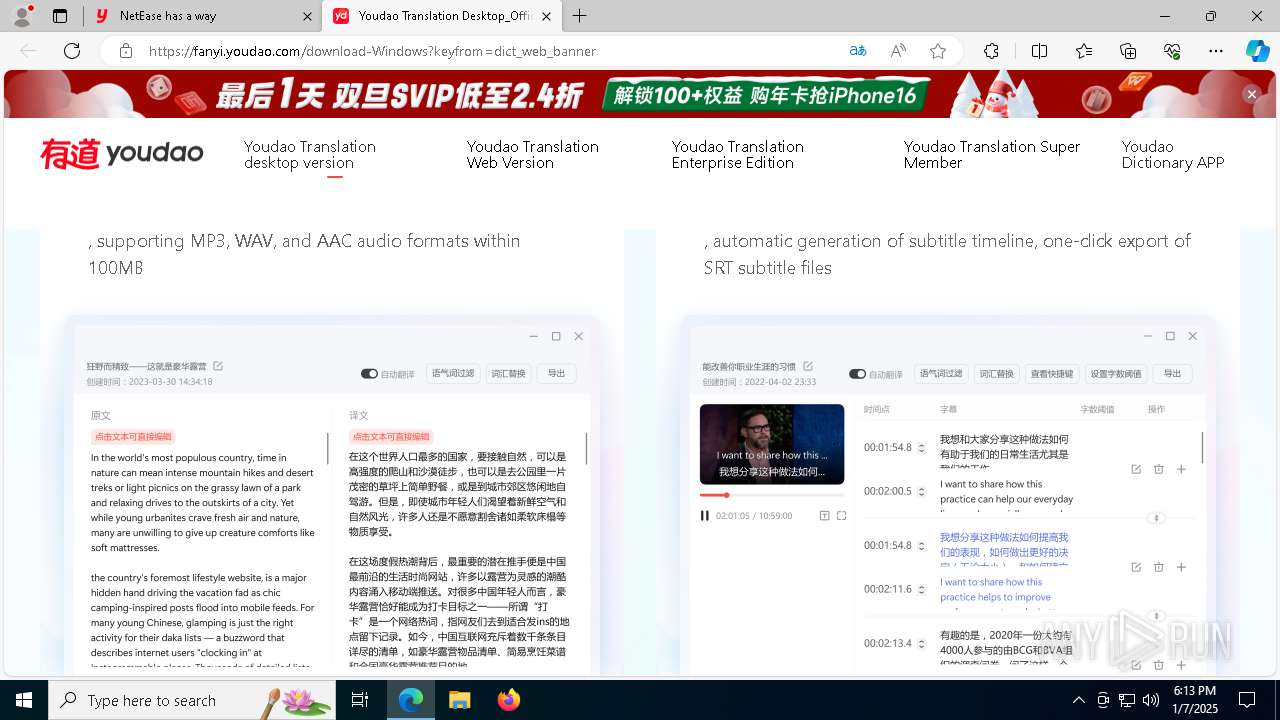Show hidden system tray icons
Screen dimensions: 1280x720
(1078, 700)
